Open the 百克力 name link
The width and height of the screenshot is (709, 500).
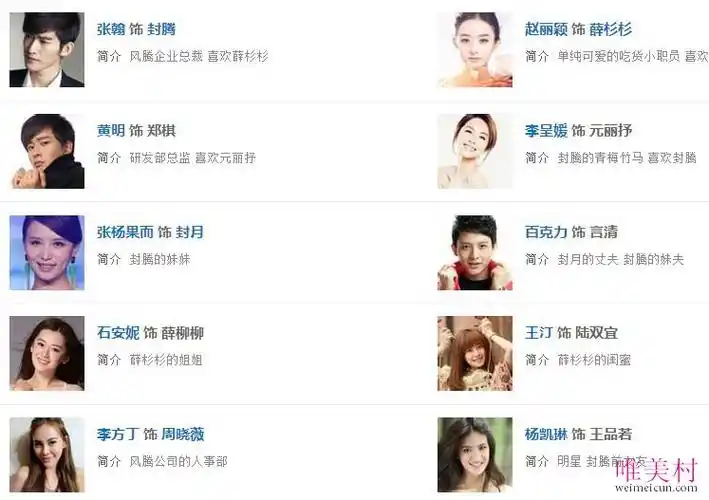pyautogui.click(x=546, y=232)
